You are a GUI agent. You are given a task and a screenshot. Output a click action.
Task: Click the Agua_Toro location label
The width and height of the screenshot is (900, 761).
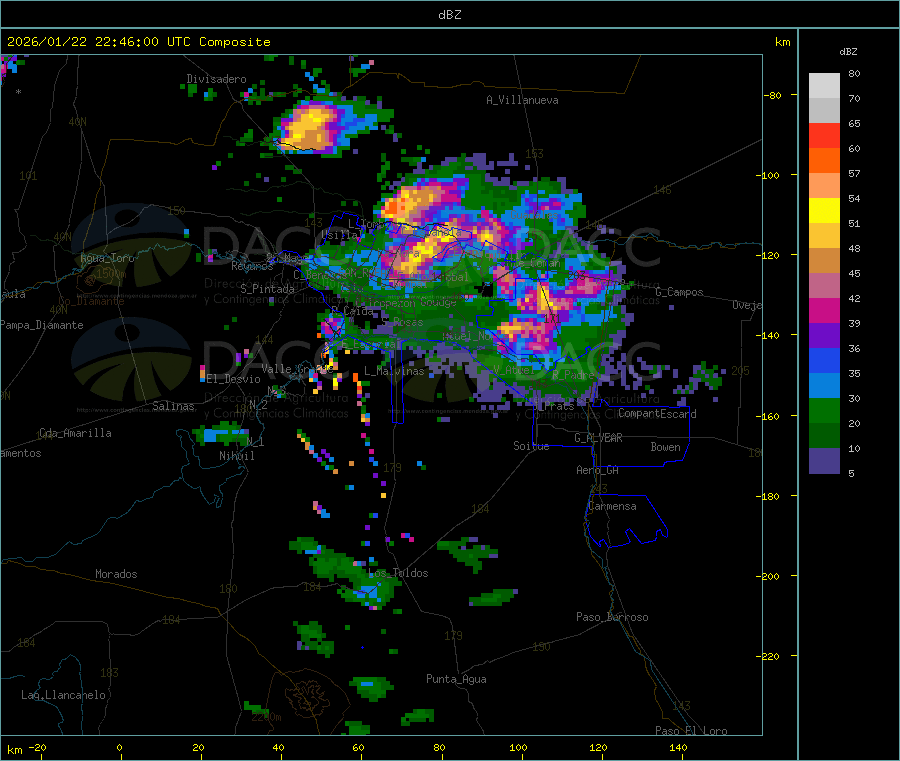click(107, 258)
